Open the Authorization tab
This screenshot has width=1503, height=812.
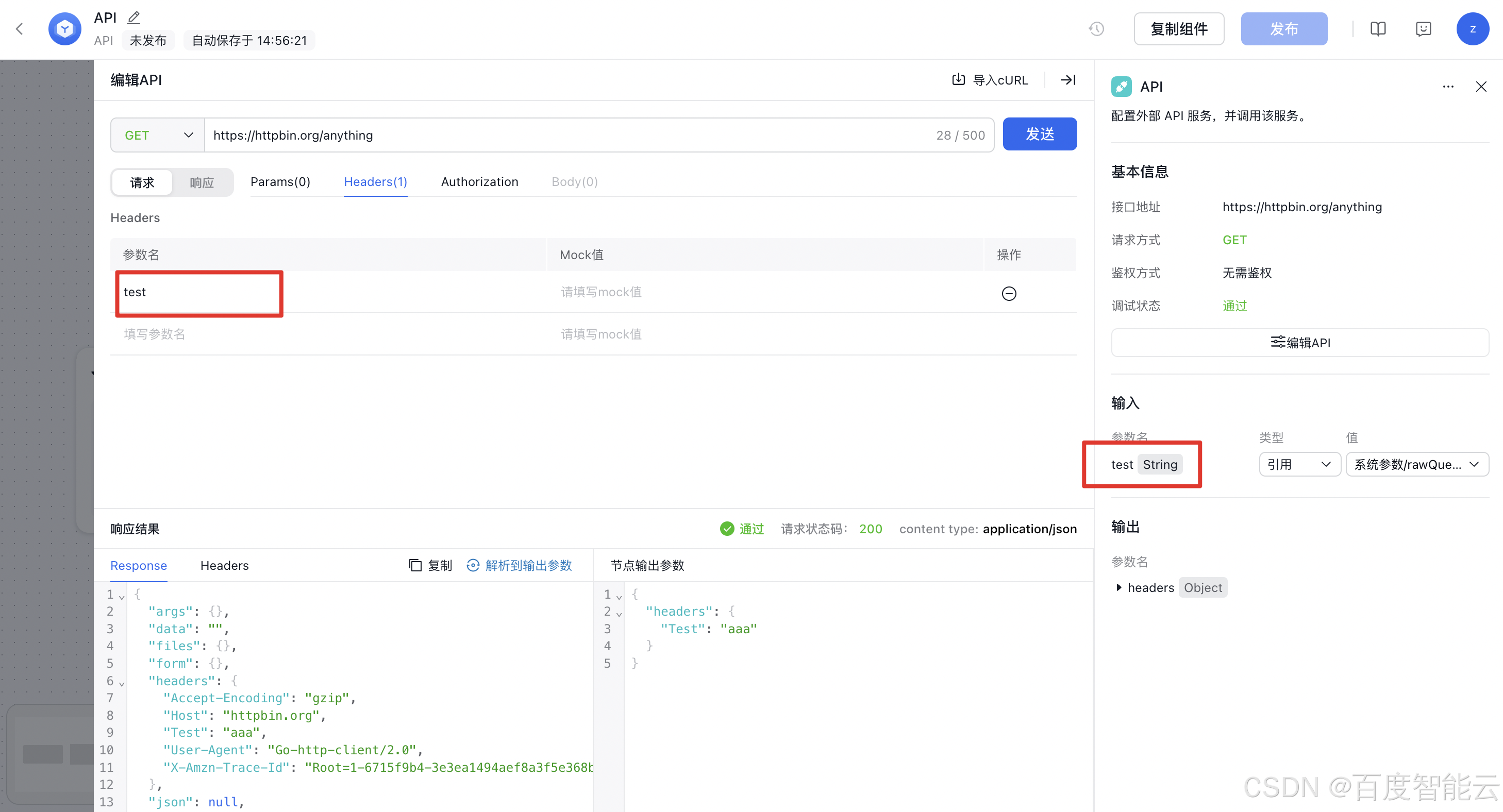479,182
